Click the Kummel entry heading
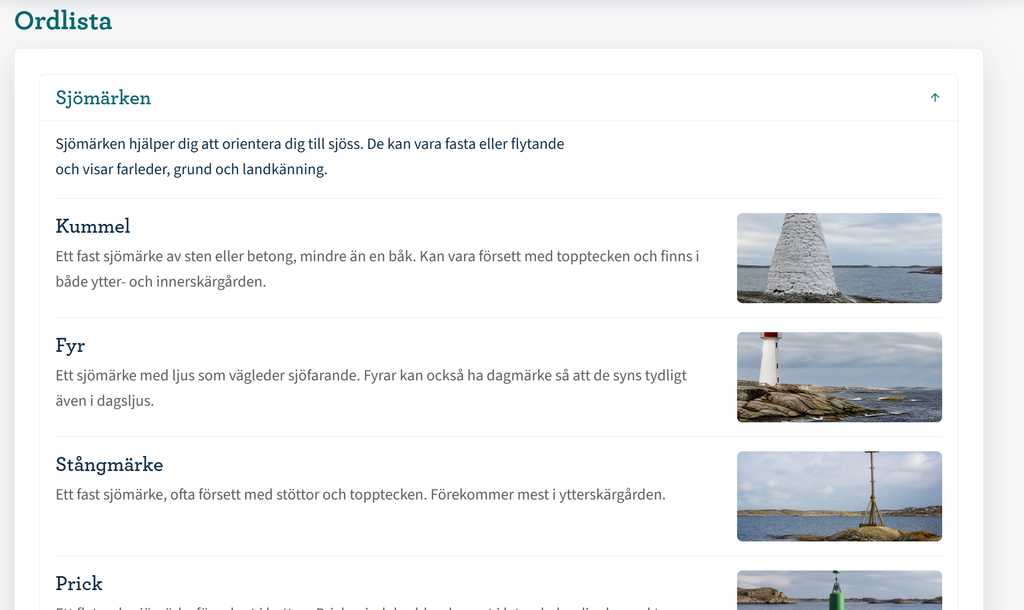Viewport: 1024px width, 610px height. [x=93, y=226]
